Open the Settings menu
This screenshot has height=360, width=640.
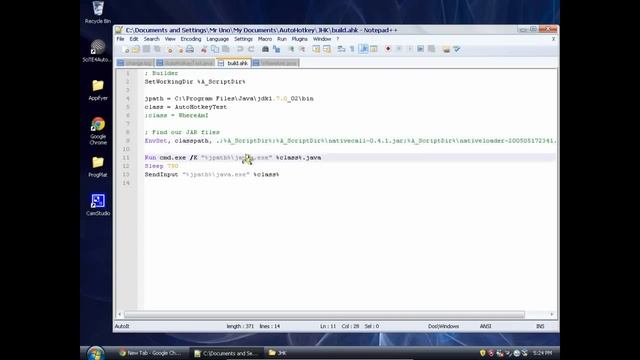(x=243, y=39)
